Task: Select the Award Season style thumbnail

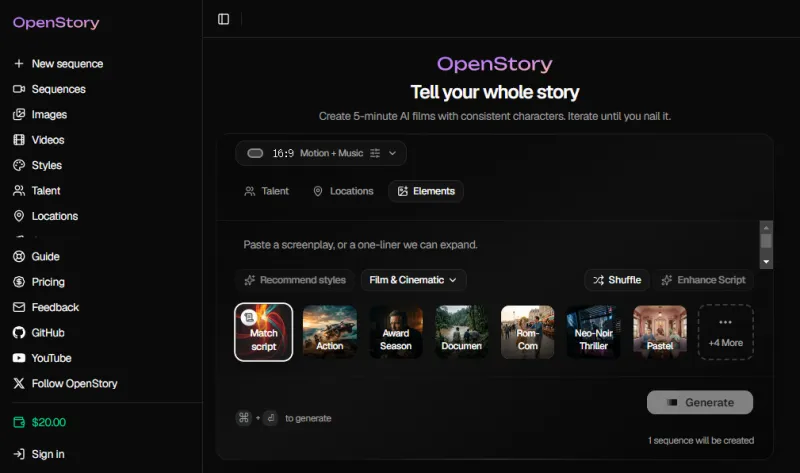Action: [395, 332]
